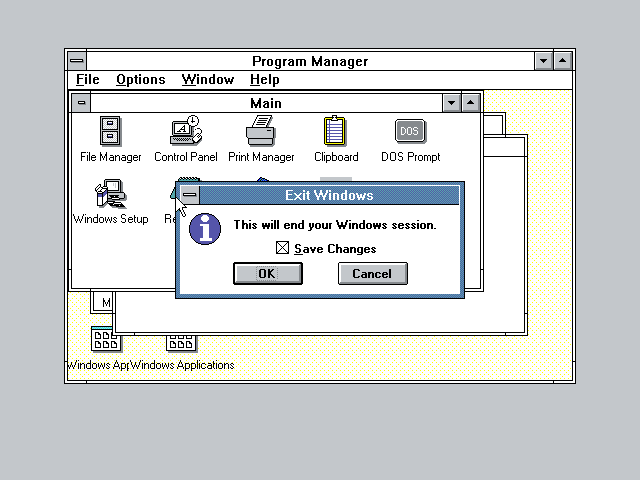This screenshot has width=640, height=480.
Task: Launch the Print Manager icon
Action: coord(260,131)
